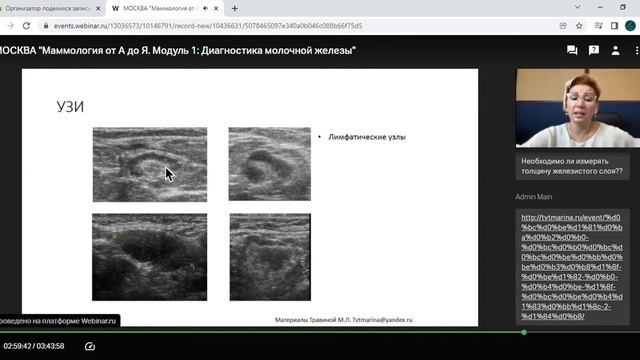The image size is (640, 360).
Task: Close the Организатор поделился tab
Action: (x=98, y=8)
